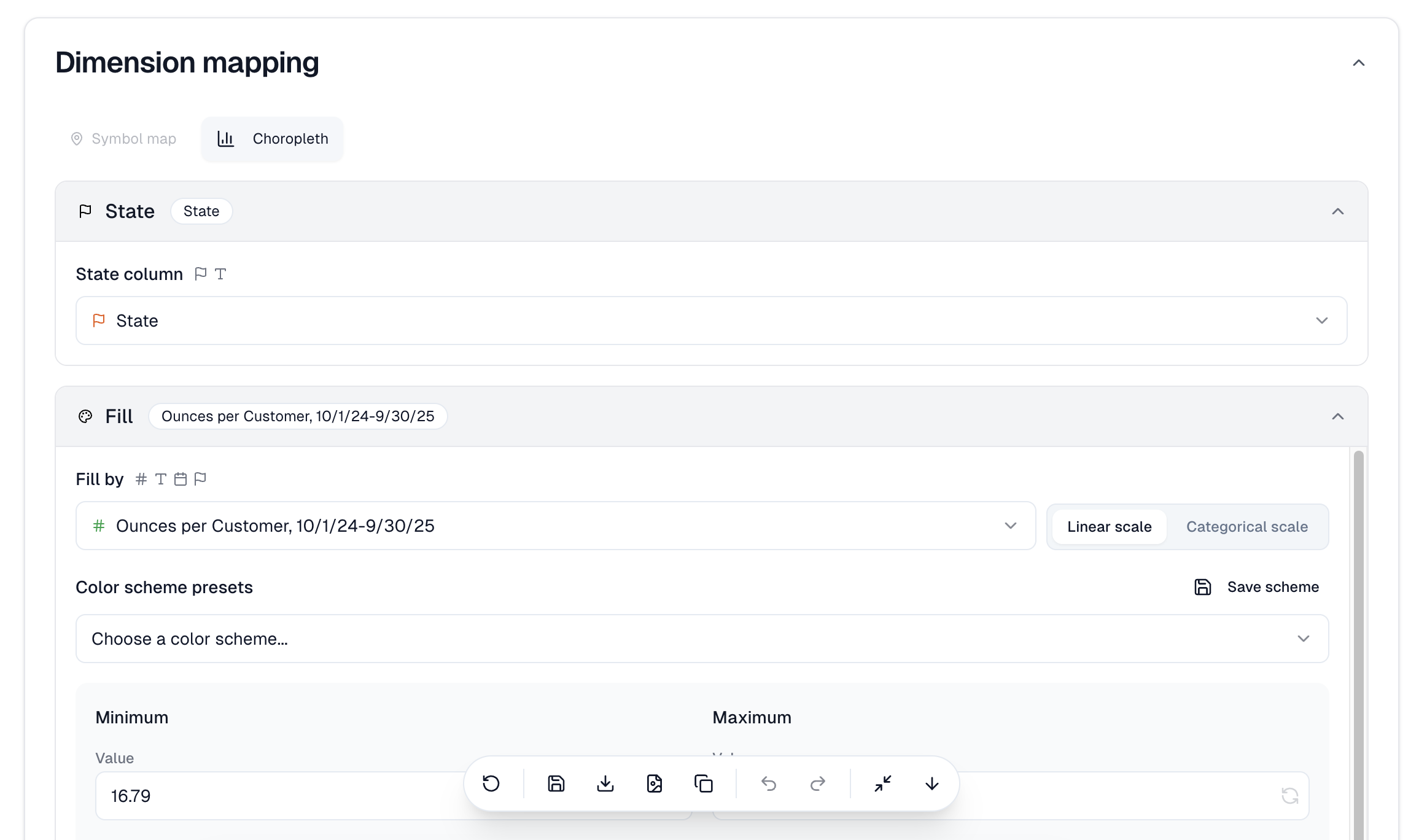Image resolution: width=1427 pixels, height=840 pixels.
Task: Click the State badge in State header
Action: 201,211
